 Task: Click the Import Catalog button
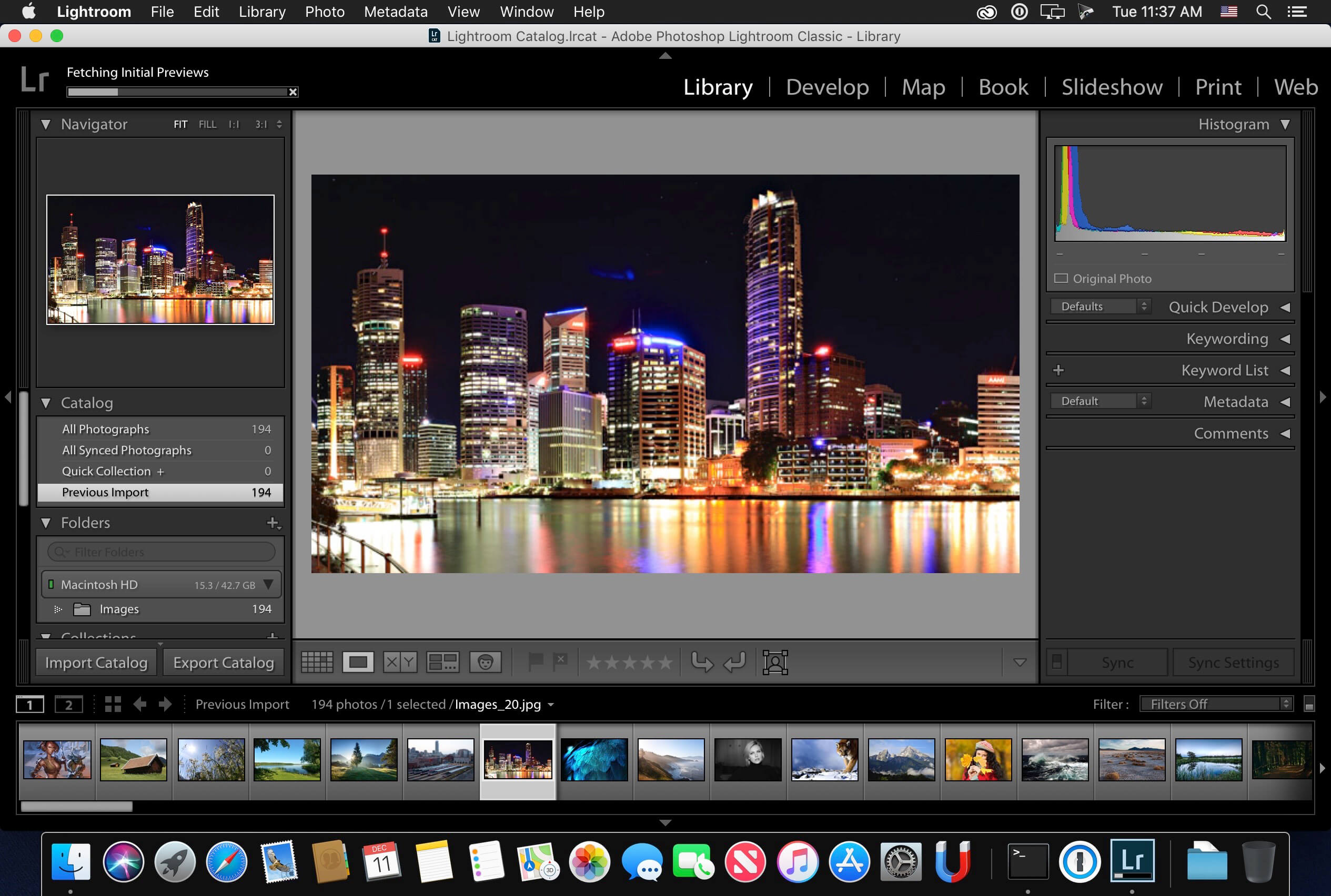coord(97,662)
